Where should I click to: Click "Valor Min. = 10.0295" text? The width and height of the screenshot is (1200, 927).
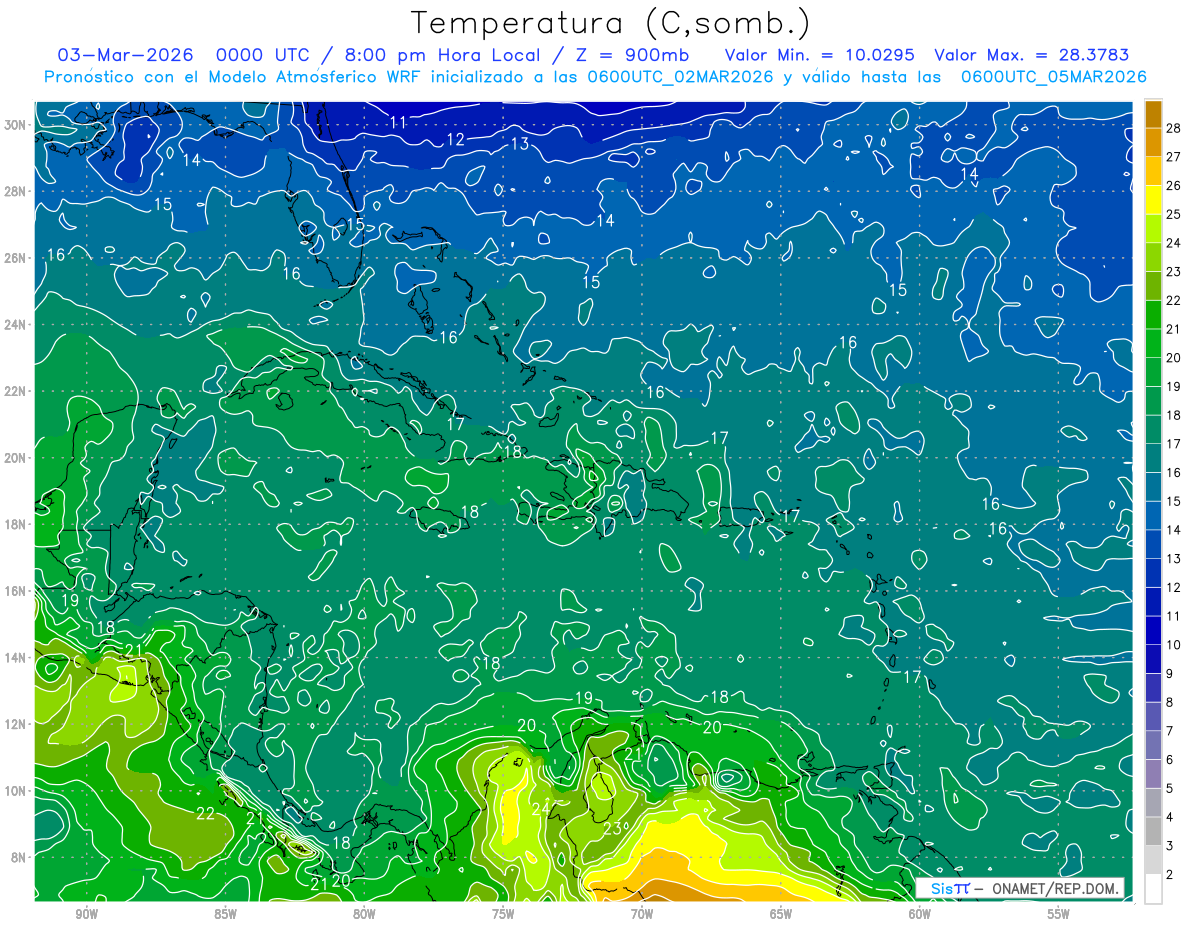820,55
